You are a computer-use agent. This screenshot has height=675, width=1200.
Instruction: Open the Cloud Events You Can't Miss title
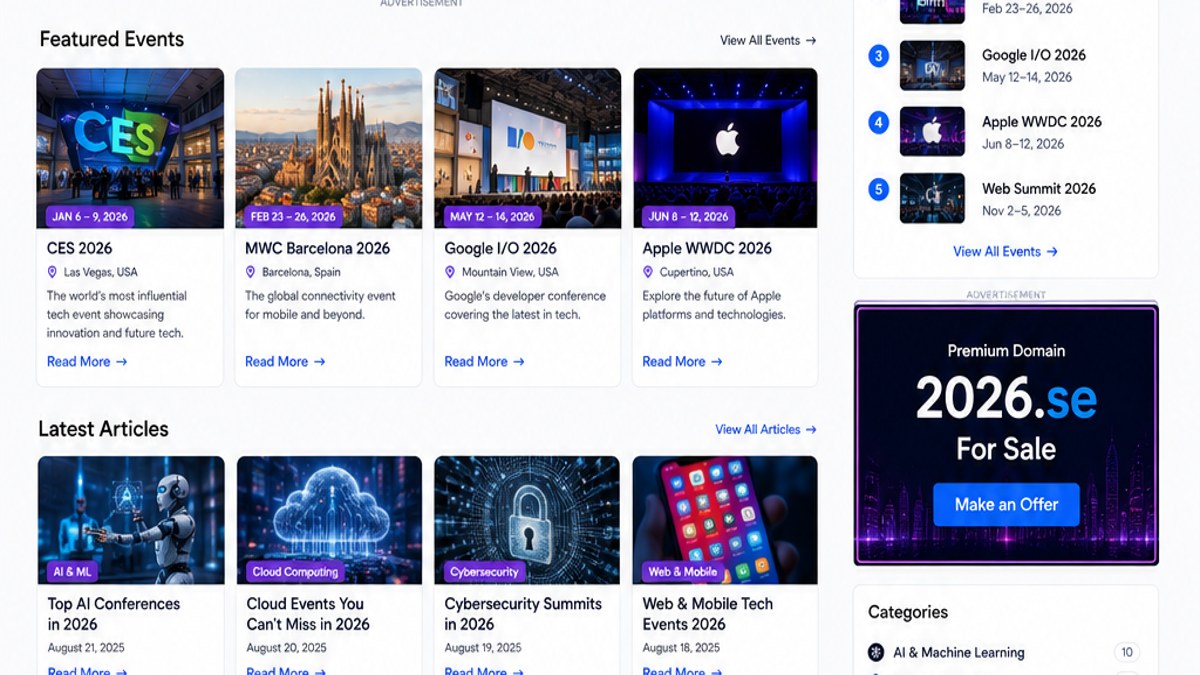308,614
